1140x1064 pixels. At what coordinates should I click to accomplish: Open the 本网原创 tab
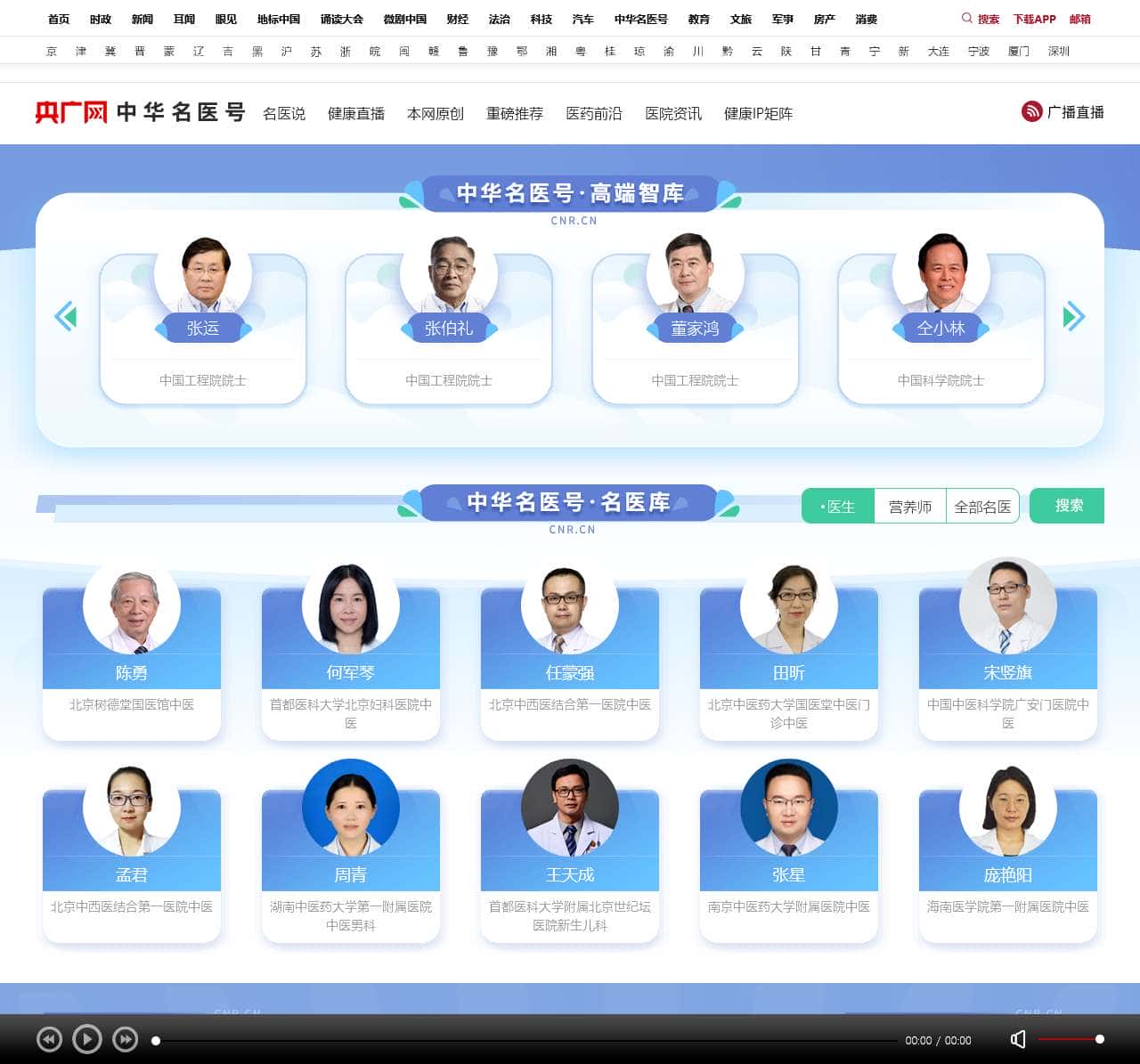(x=436, y=113)
